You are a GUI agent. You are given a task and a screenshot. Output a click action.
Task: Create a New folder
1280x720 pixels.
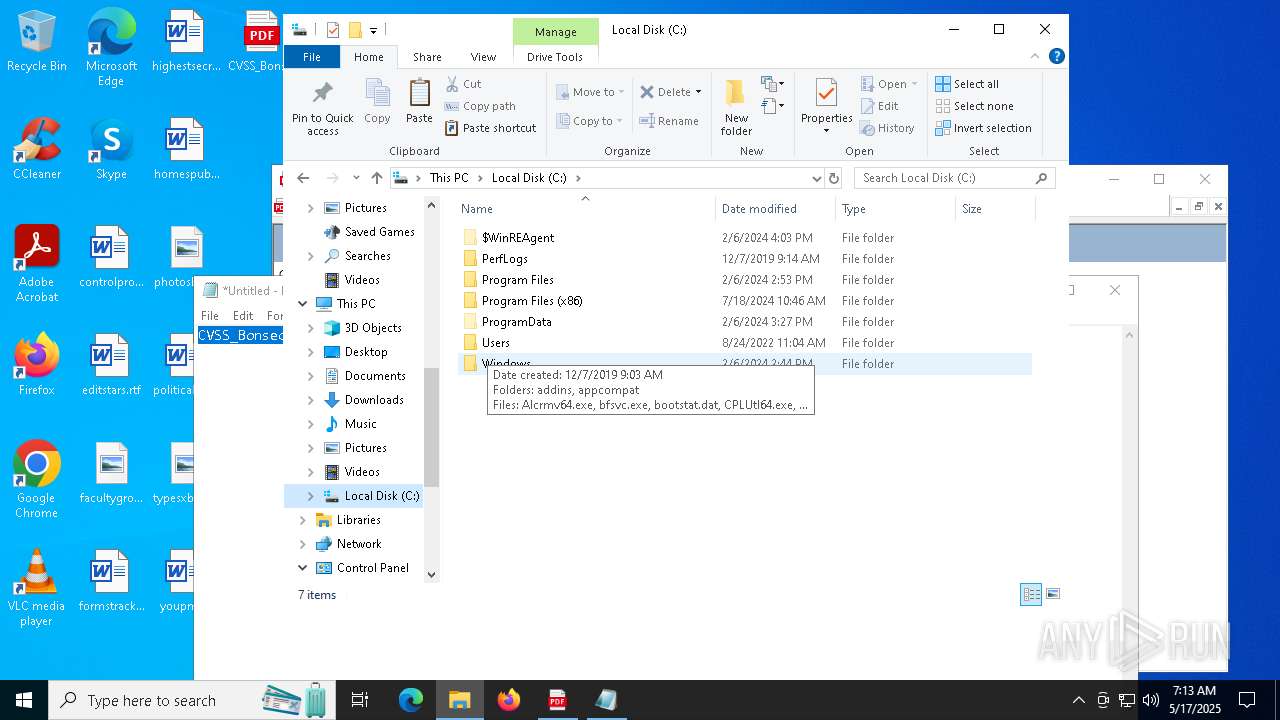point(736,107)
